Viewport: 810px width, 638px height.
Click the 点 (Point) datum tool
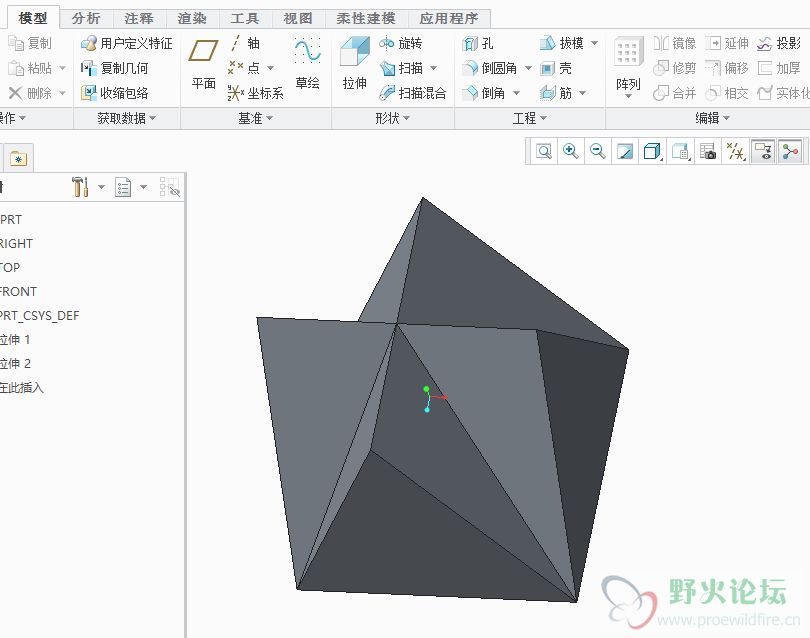[x=245, y=68]
